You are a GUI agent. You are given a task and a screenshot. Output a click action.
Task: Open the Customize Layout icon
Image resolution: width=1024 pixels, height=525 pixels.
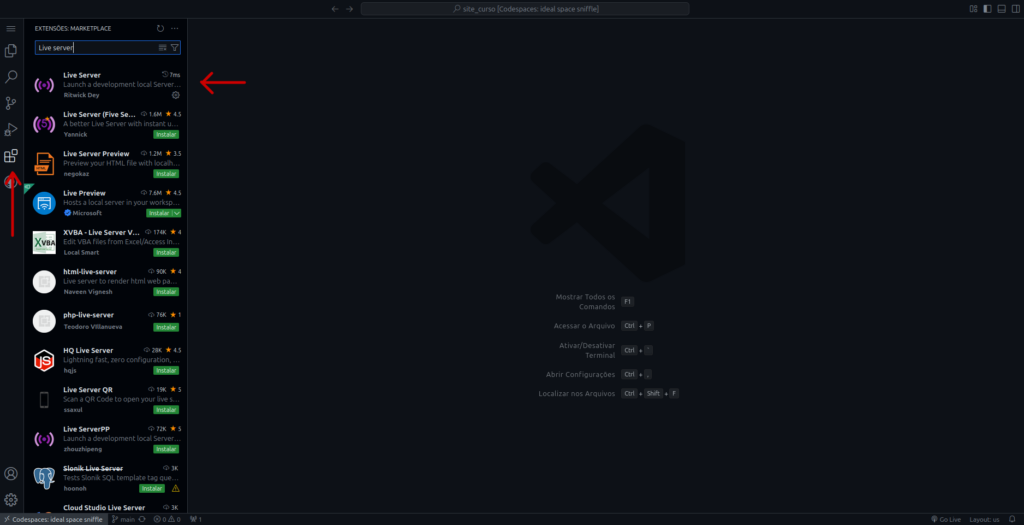(974, 9)
